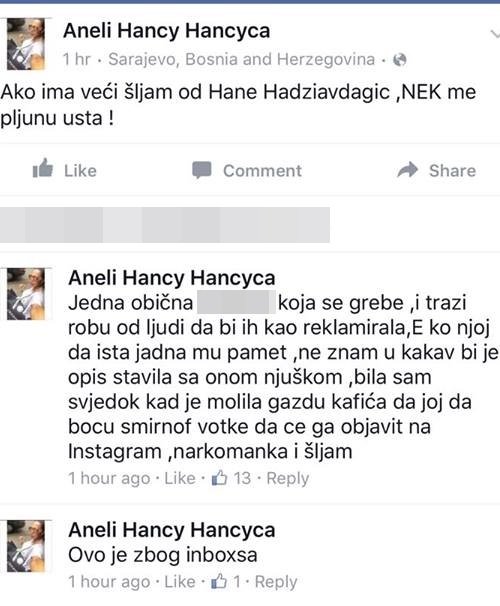Viewport: 500px width, 606px height.
Task: Click Aneli Hancy Hancyca name in post header
Action: click(x=167, y=31)
